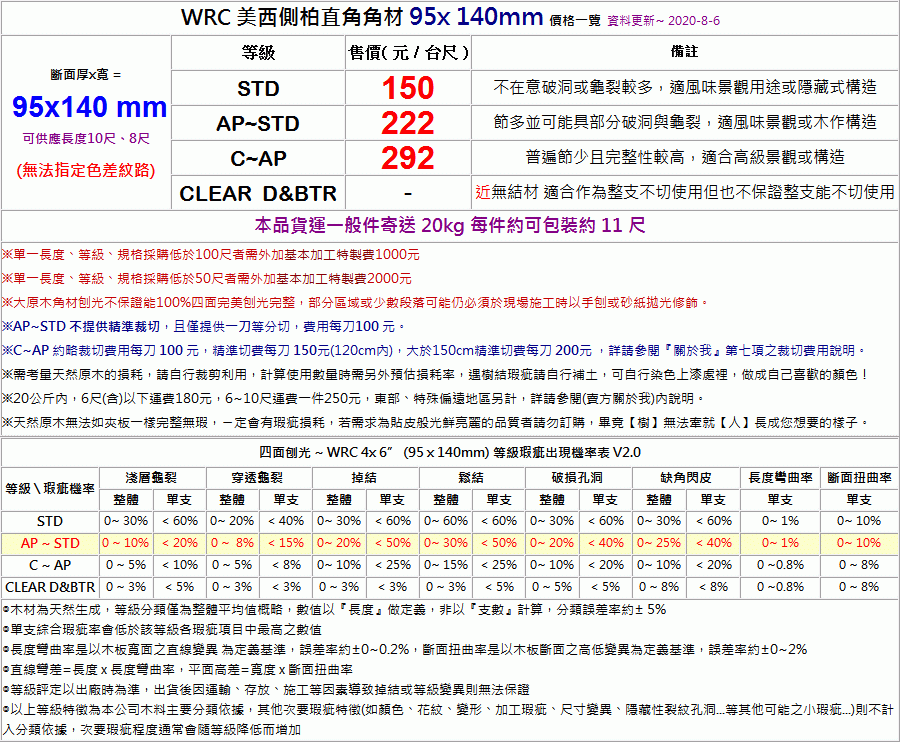Click the red note ending '特製費2000元'
The image size is (900, 742).
click(207, 279)
